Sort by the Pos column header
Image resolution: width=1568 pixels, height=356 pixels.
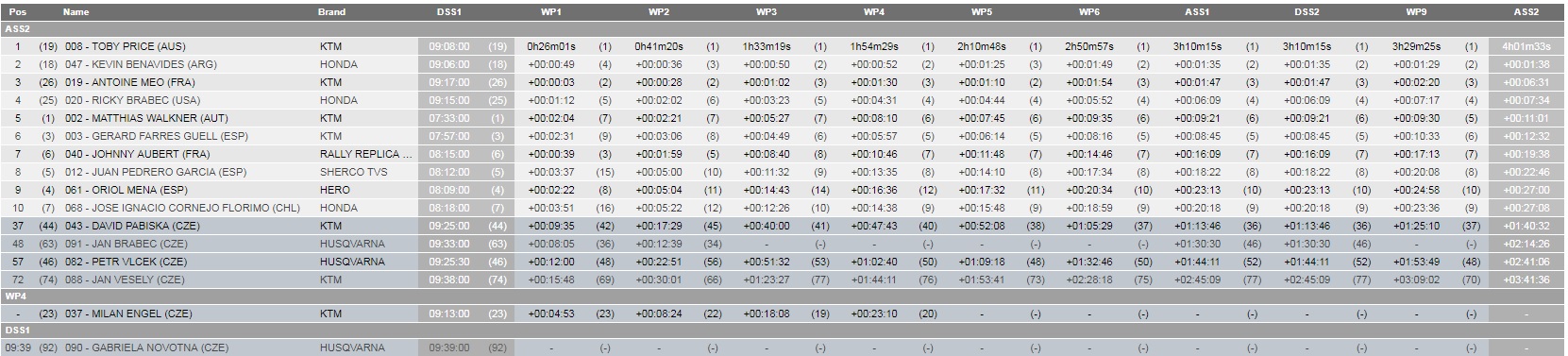tap(17, 12)
